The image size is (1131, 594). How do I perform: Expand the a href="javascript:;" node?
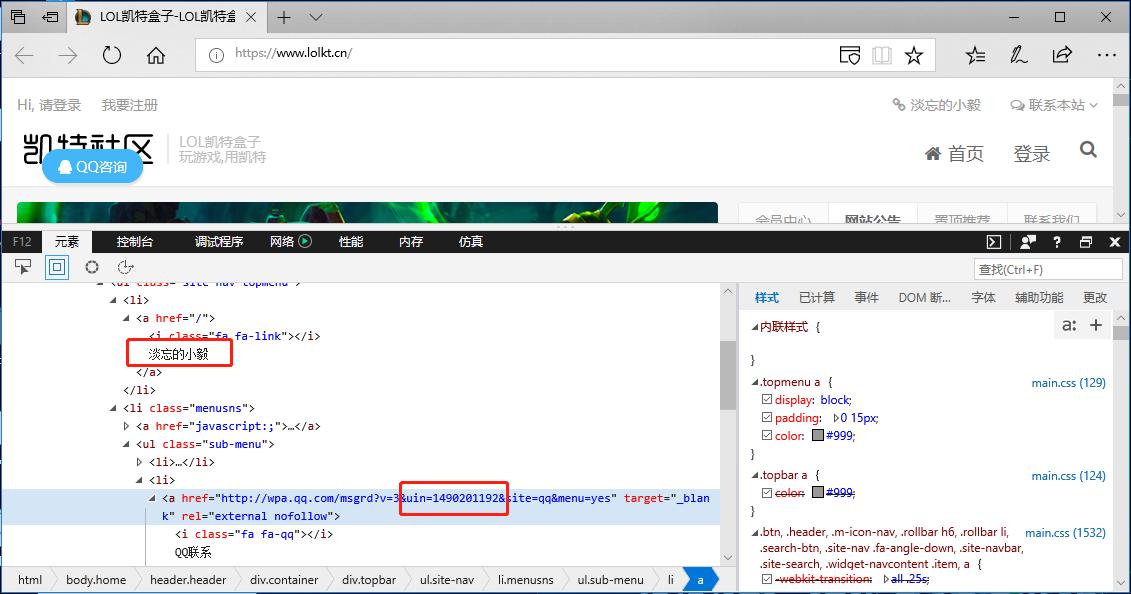click(x=127, y=426)
